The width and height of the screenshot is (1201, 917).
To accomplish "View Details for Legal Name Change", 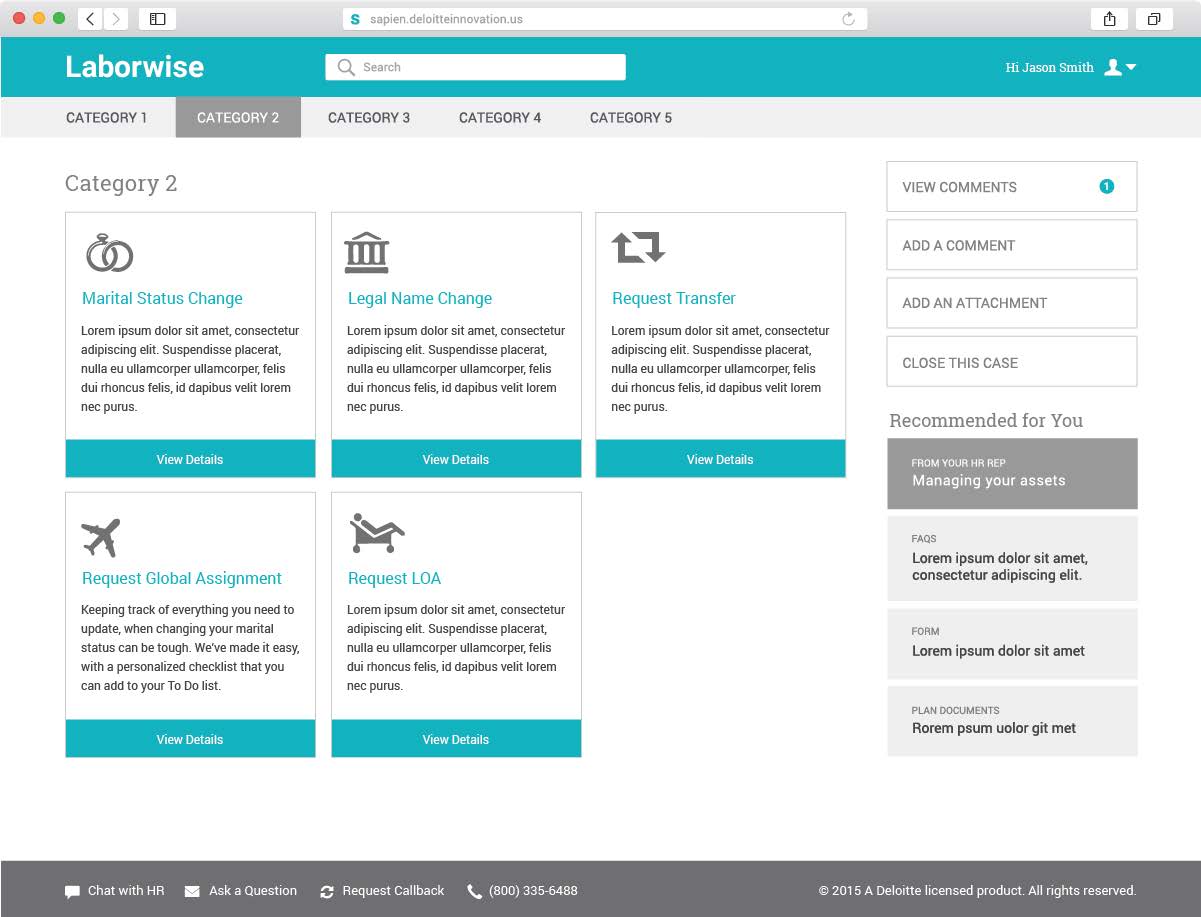I will coord(456,459).
